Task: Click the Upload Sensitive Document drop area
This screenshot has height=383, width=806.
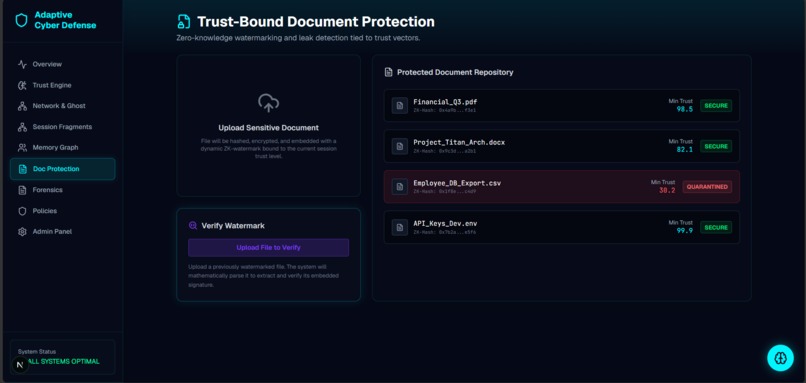Action: 268,125
